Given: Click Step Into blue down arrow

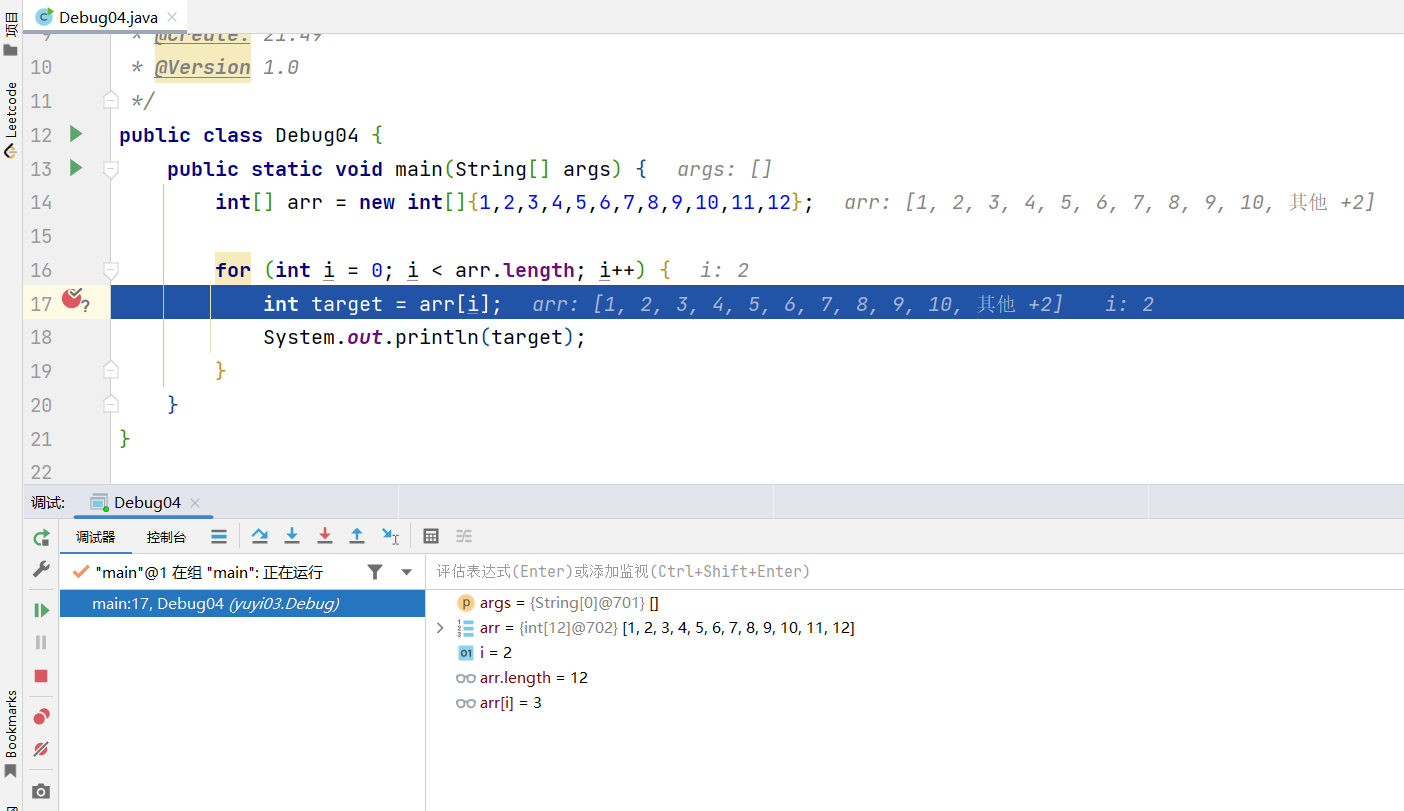Looking at the screenshot, I should (292, 536).
